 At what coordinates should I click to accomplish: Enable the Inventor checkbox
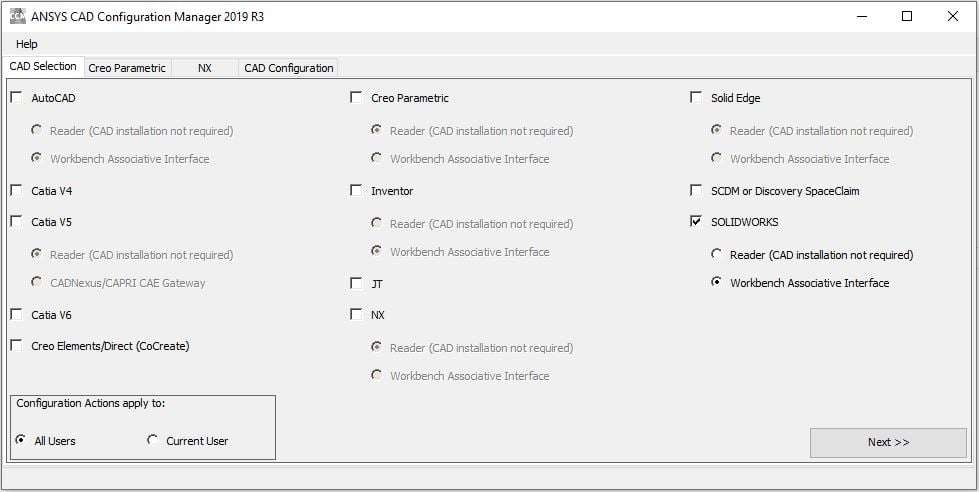click(356, 190)
